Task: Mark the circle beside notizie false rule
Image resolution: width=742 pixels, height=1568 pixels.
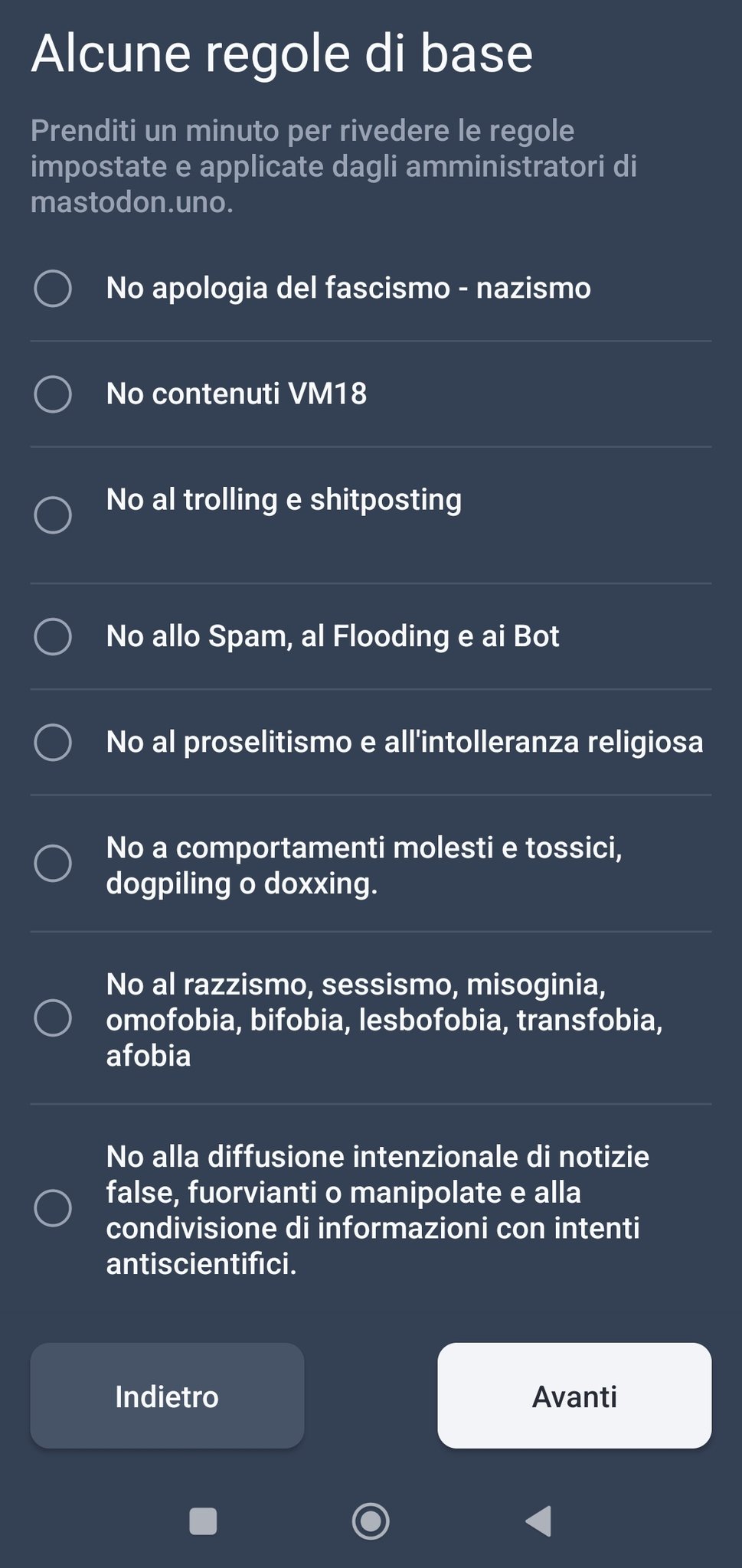Action: point(53,1208)
